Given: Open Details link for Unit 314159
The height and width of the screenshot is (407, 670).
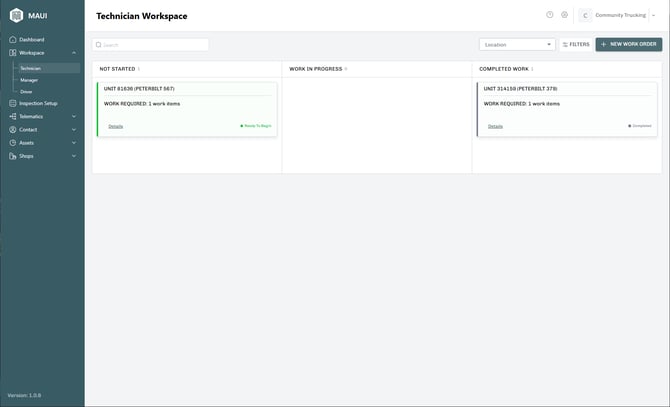Looking at the screenshot, I should pos(495,126).
